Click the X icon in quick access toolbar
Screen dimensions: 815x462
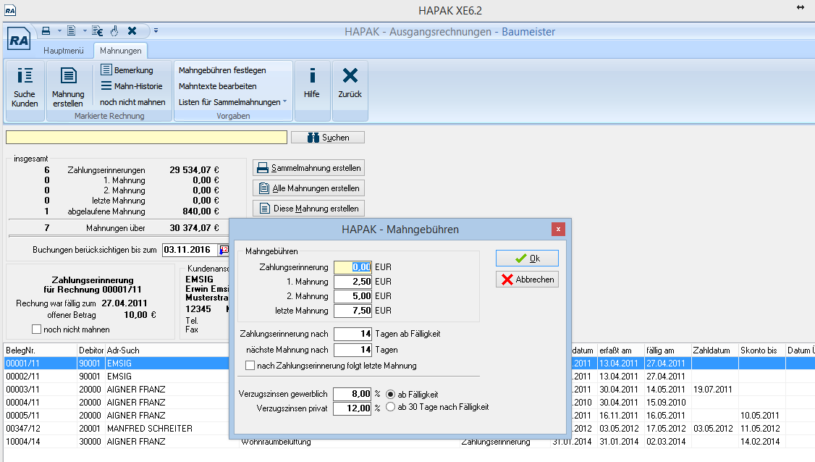(132, 31)
